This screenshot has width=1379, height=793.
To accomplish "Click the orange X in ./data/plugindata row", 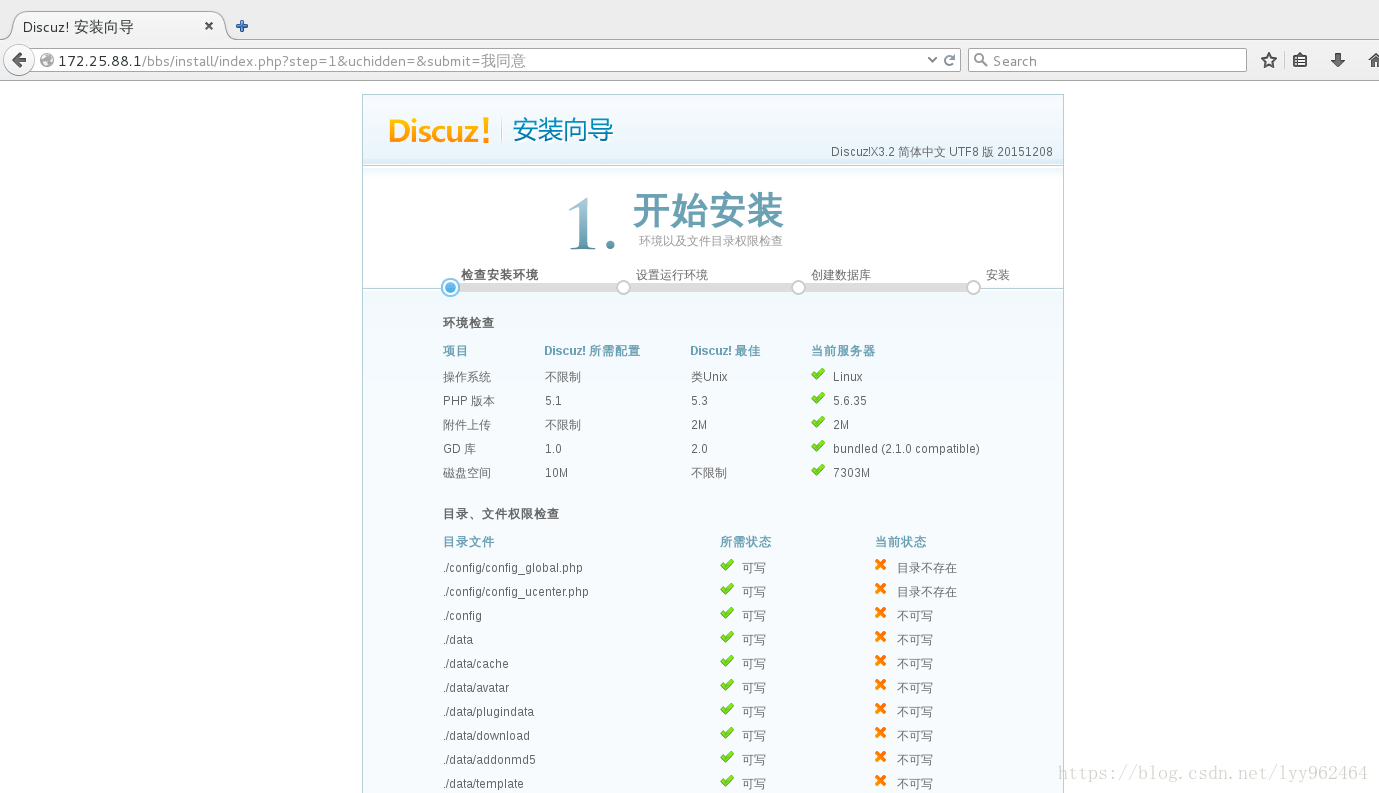I will coord(881,709).
